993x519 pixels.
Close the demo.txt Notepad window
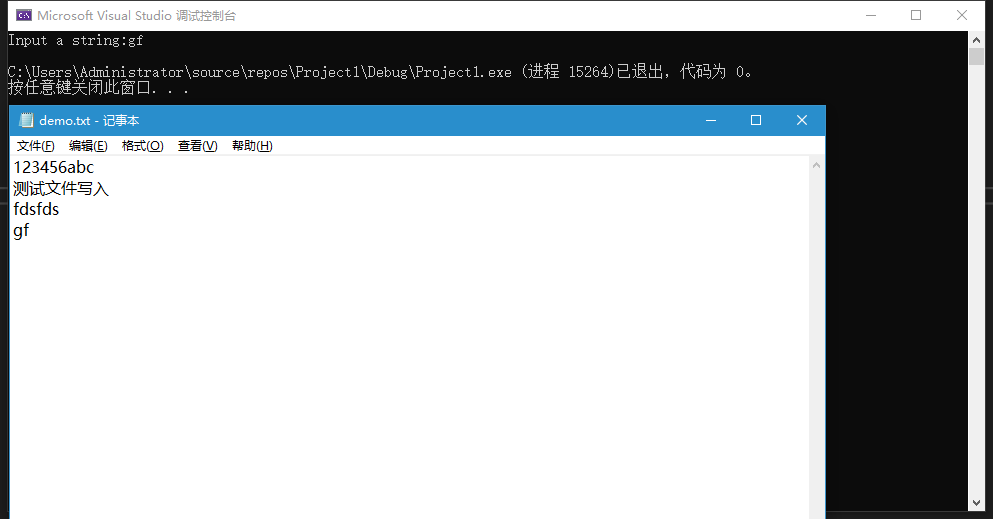tap(802, 120)
